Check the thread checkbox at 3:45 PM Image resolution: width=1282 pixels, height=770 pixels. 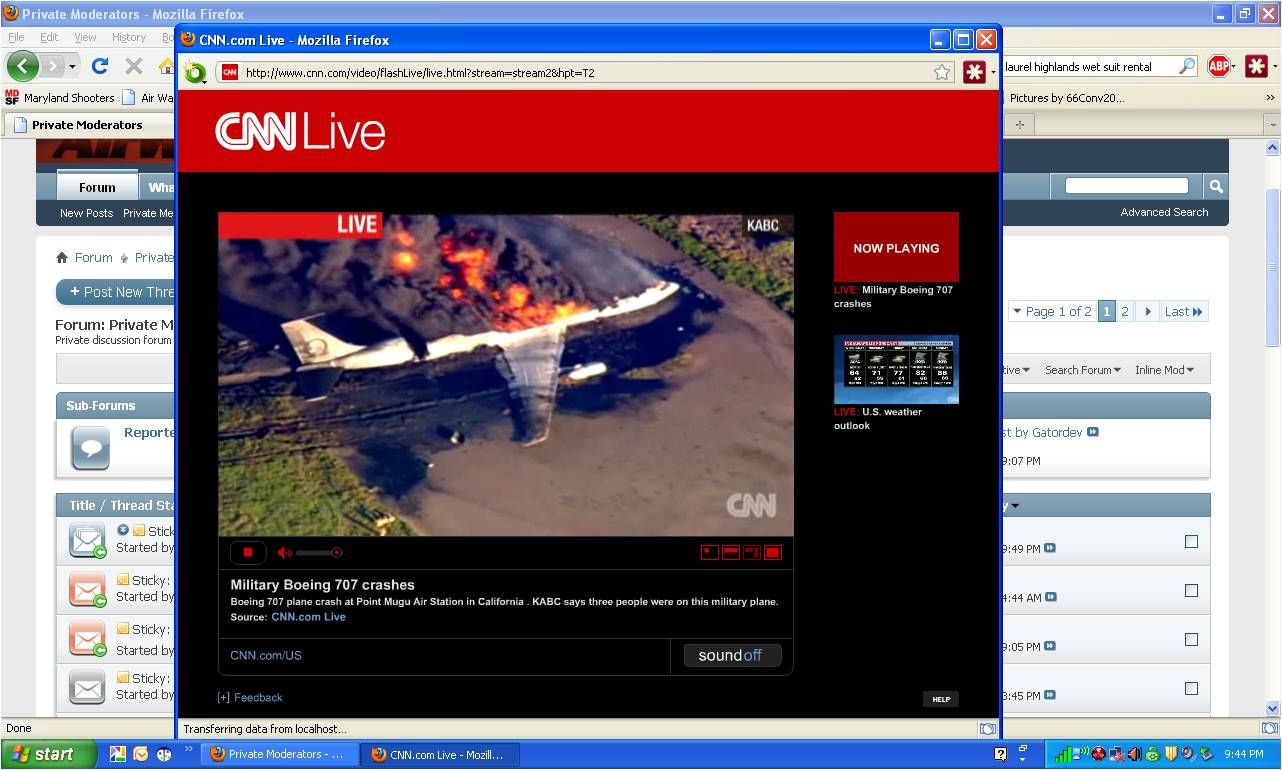tap(1191, 688)
